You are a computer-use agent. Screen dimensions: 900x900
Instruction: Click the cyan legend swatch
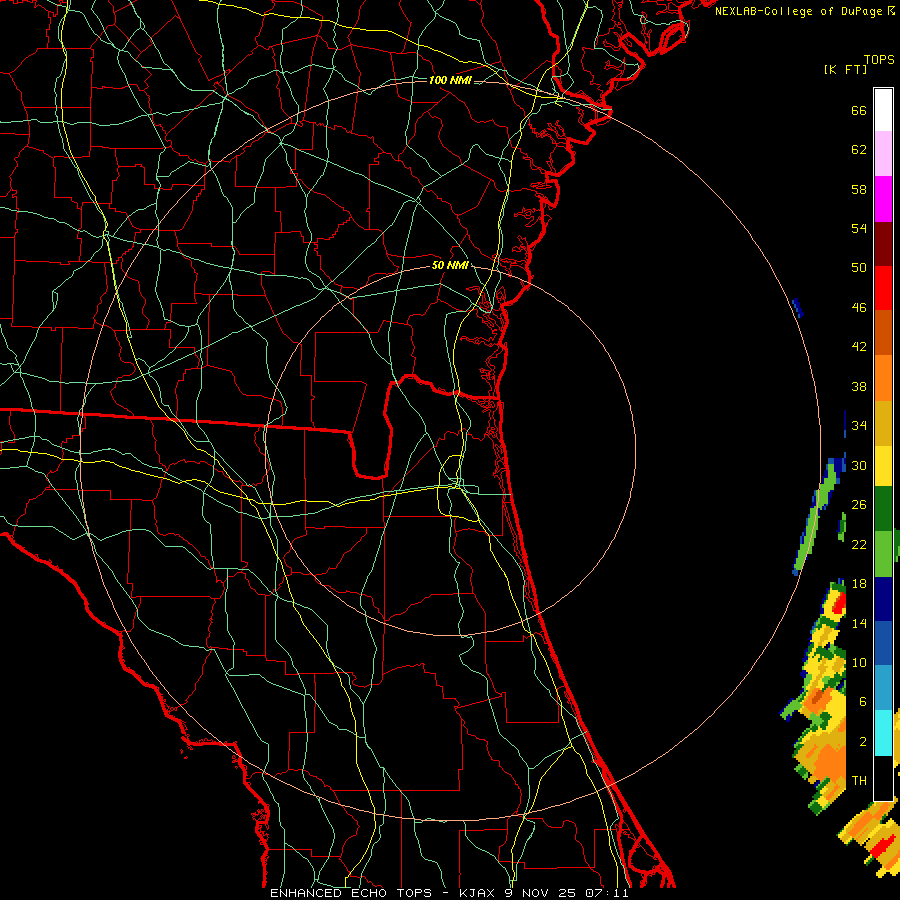[883, 732]
